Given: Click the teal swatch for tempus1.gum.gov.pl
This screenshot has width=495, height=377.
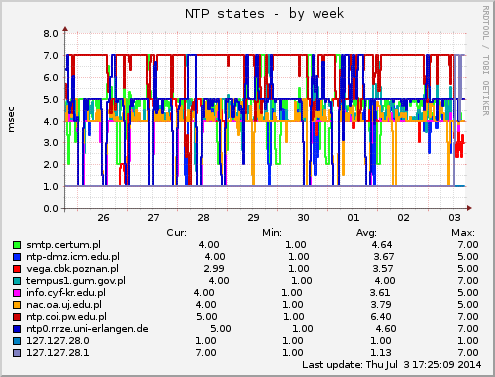Looking at the screenshot, I should click(x=17, y=281).
